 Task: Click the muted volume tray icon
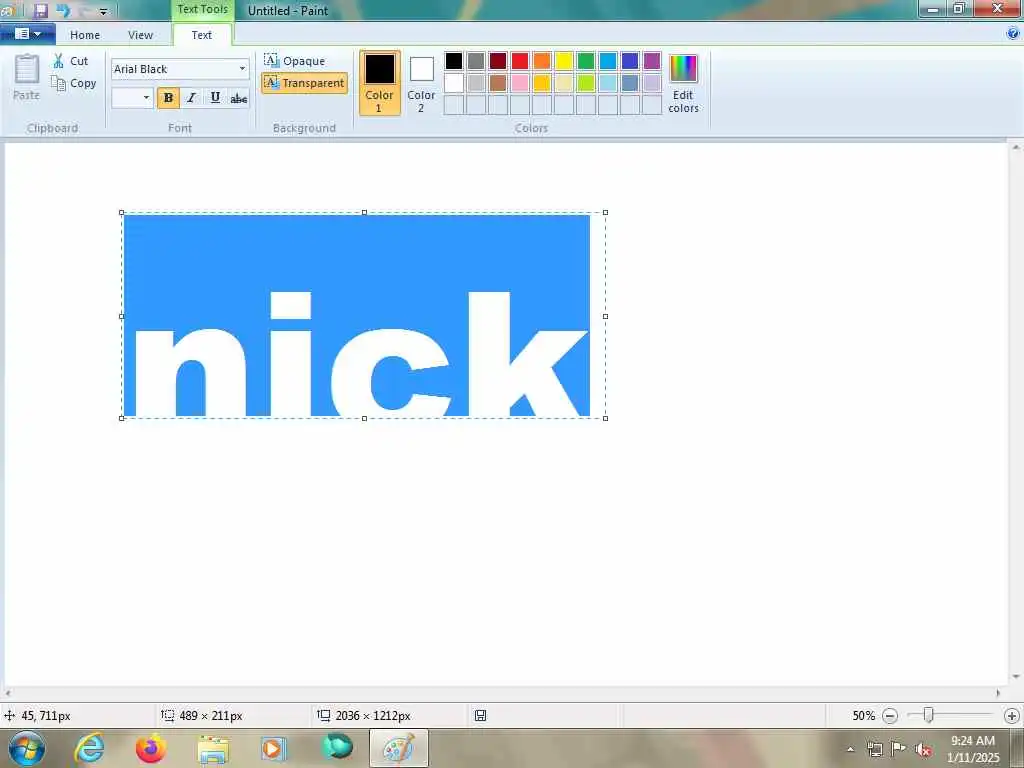(923, 749)
